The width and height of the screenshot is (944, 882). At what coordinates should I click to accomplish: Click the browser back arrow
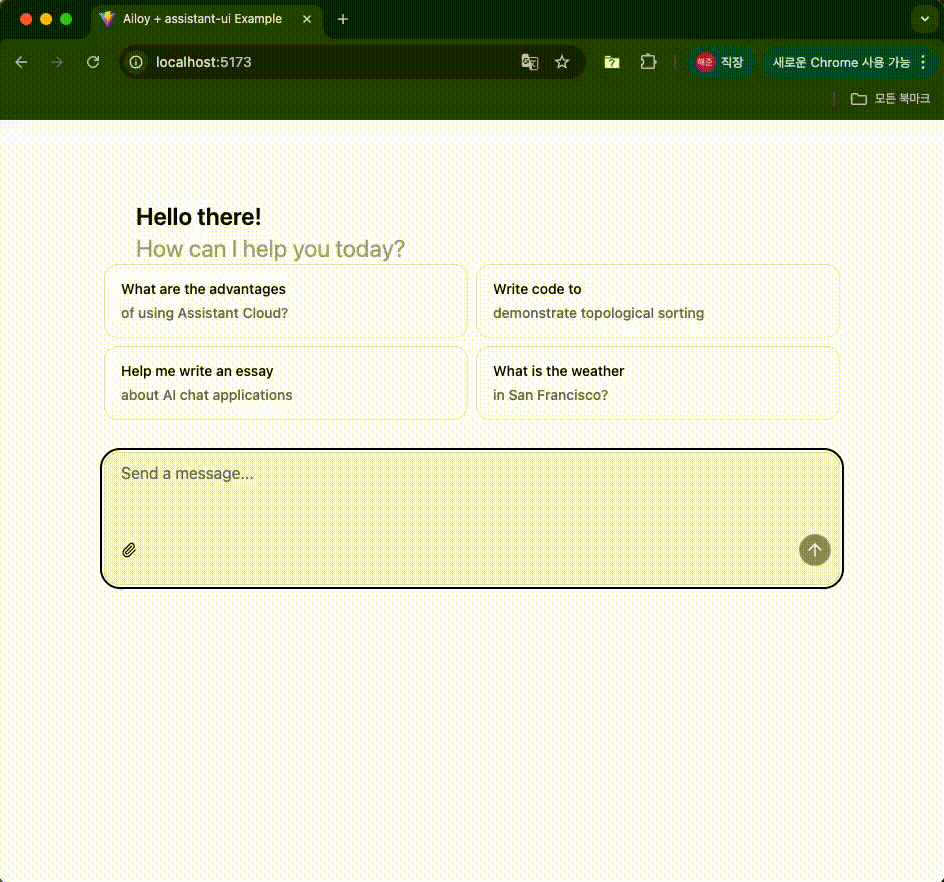pyautogui.click(x=22, y=62)
